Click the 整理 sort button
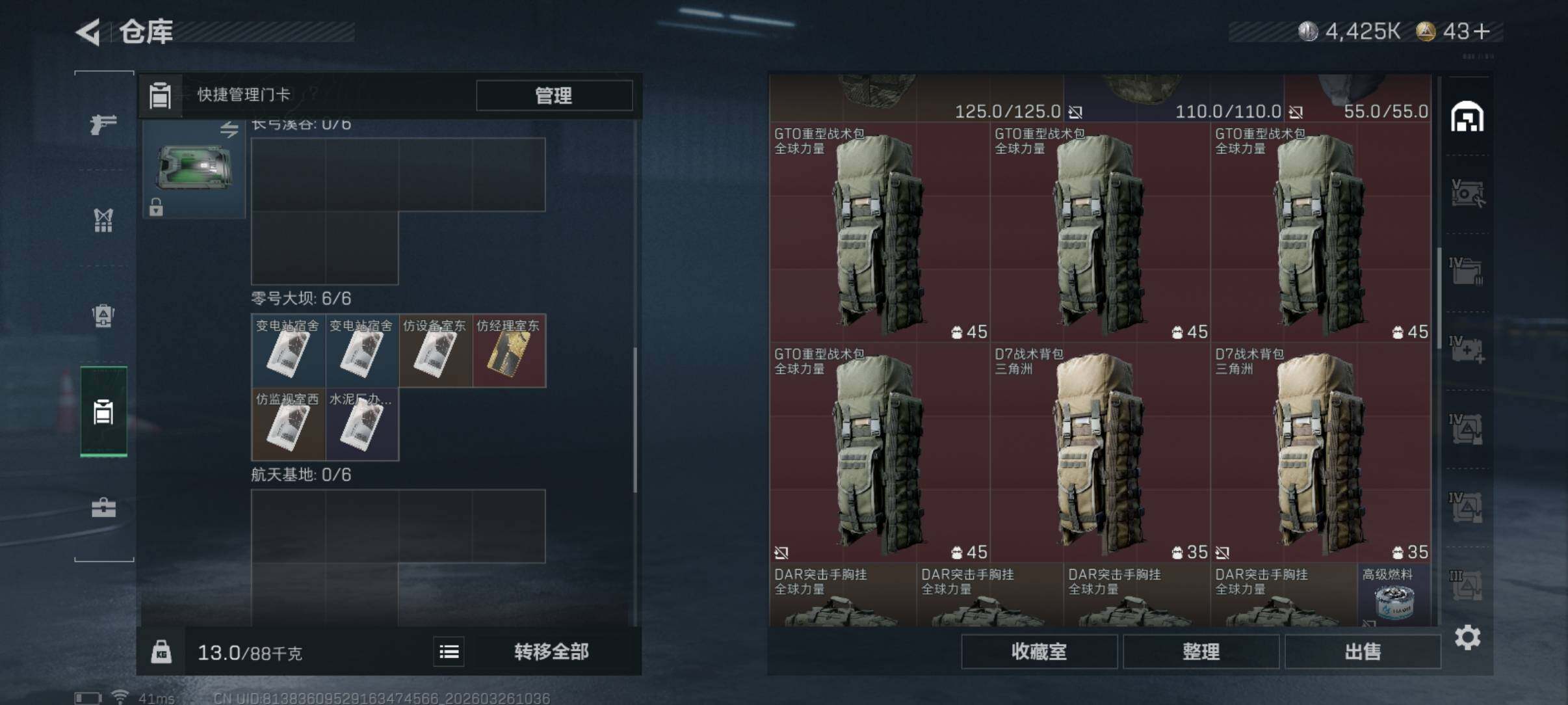The width and height of the screenshot is (1568, 705). tap(1201, 652)
